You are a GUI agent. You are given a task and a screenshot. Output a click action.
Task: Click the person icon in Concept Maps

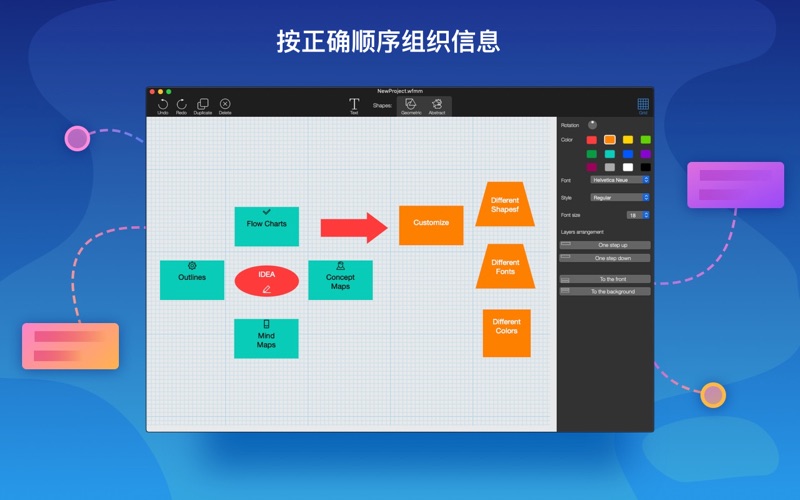[x=340, y=265]
